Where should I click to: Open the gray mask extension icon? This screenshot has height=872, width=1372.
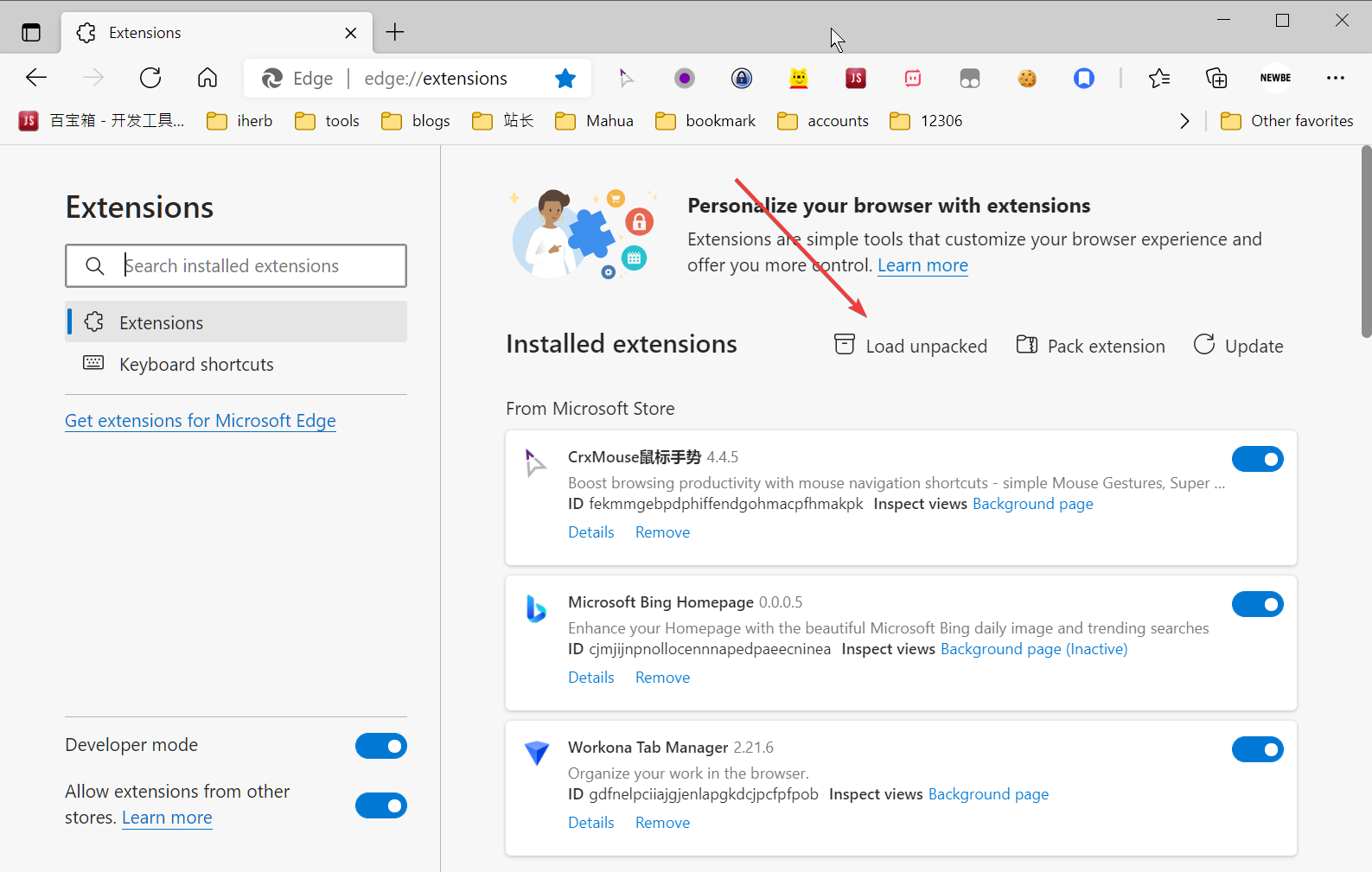click(970, 79)
